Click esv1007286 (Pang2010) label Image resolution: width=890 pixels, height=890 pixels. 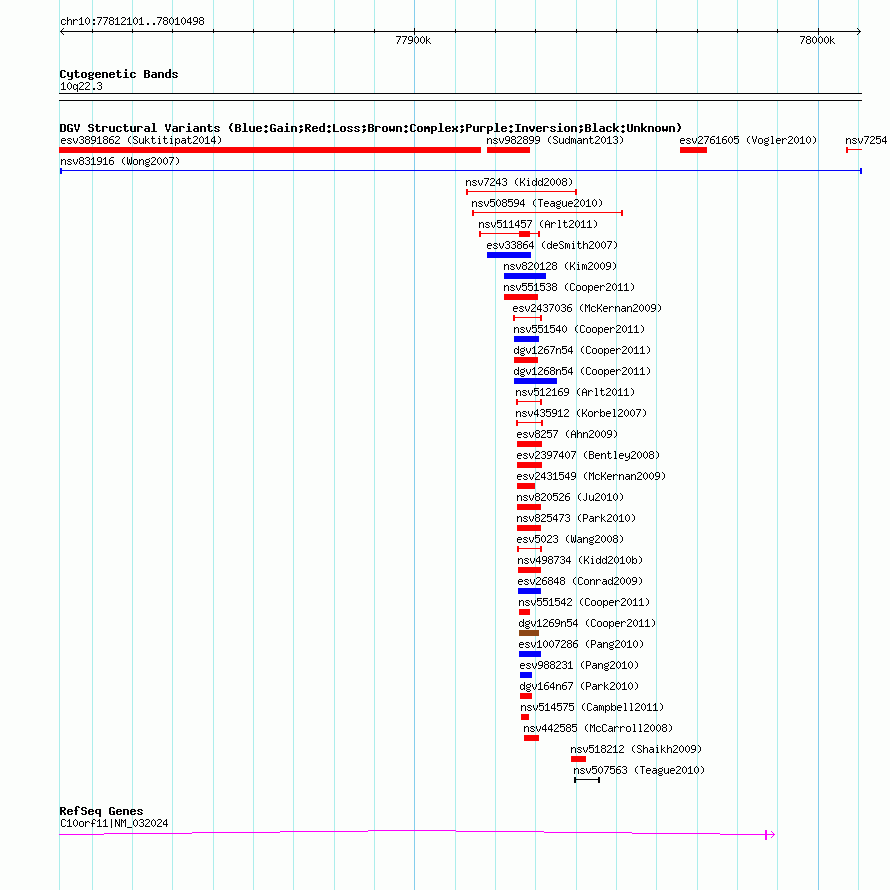pyautogui.click(x=581, y=644)
